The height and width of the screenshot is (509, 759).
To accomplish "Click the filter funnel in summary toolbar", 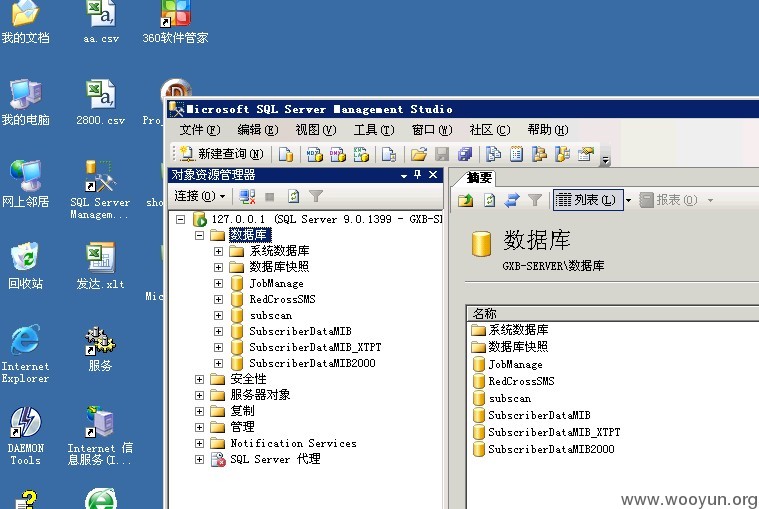I will tap(534, 200).
